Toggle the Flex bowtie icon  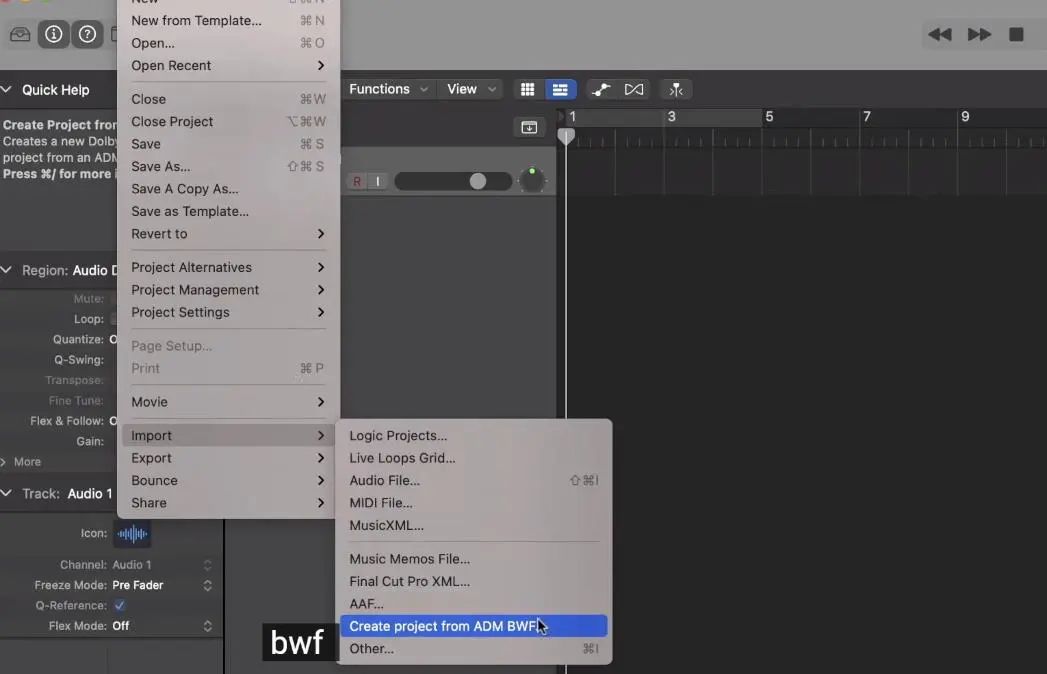pyautogui.click(x=634, y=90)
